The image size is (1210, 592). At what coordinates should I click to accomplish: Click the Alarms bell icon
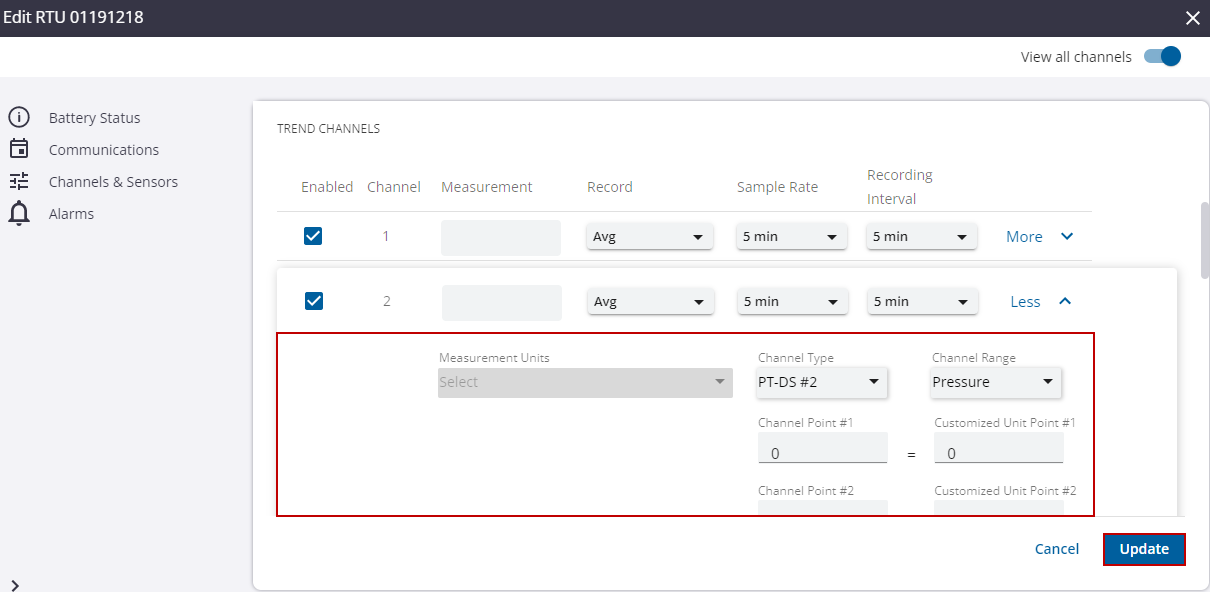coord(19,213)
